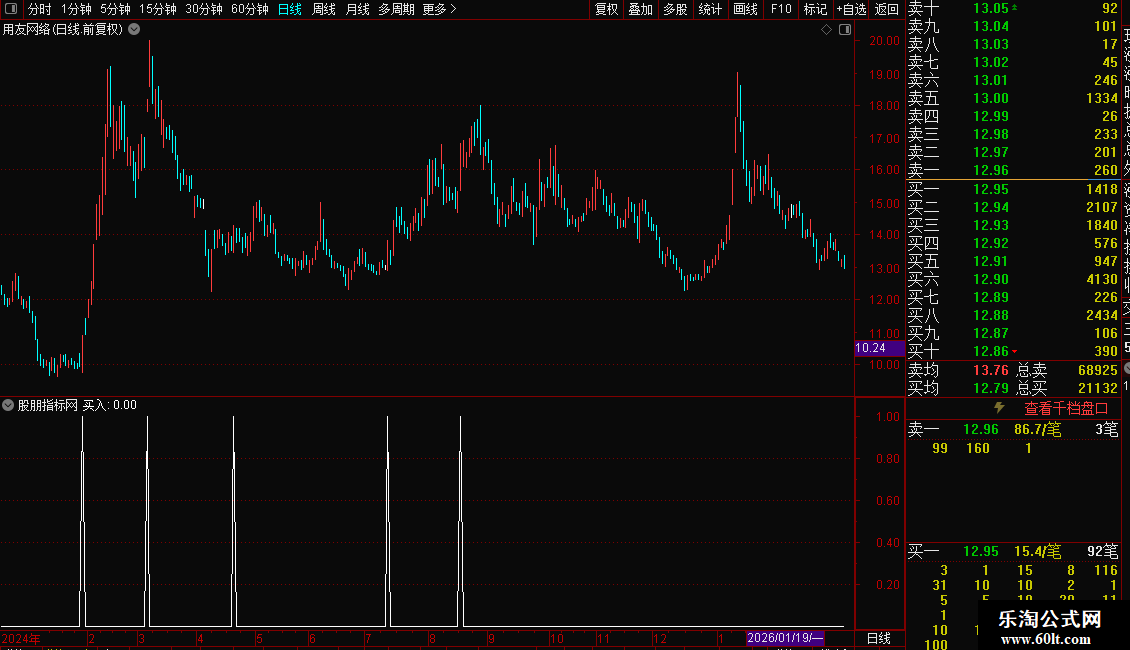The width and height of the screenshot is (1130, 650).
Task: Open F10 company information
Action: pyautogui.click(x=780, y=9)
